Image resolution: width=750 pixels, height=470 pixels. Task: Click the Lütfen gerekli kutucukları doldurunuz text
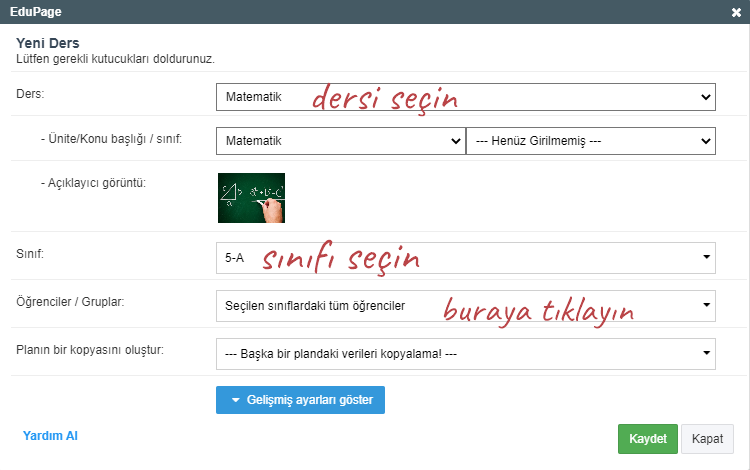click(115, 59)
